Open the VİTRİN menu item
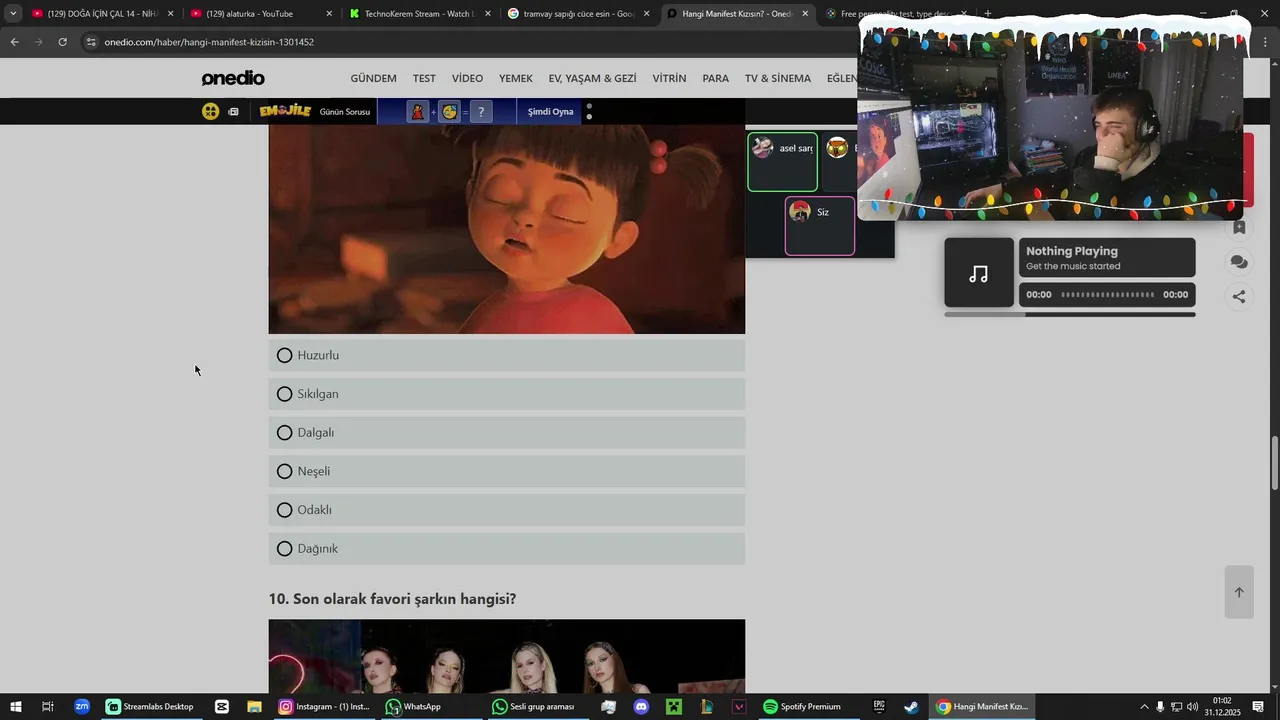Screen dimensions: 1280x720 [669, 78]
